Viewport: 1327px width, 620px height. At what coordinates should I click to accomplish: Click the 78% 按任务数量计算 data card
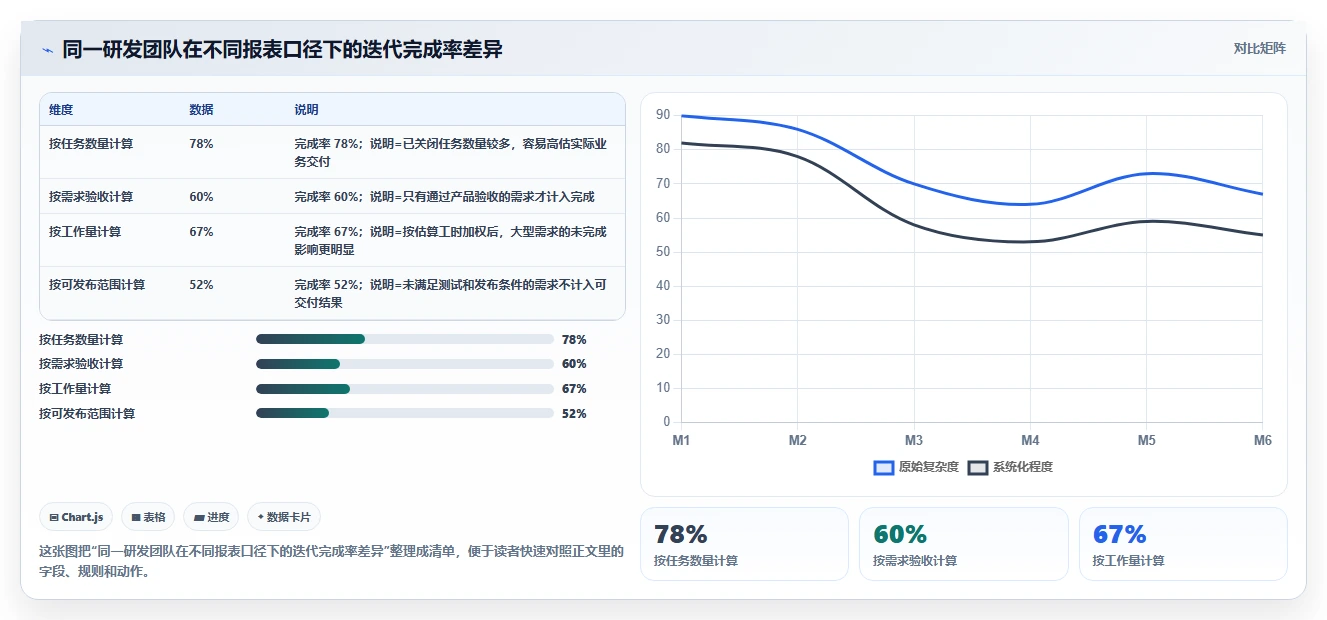tap(744, 544)
